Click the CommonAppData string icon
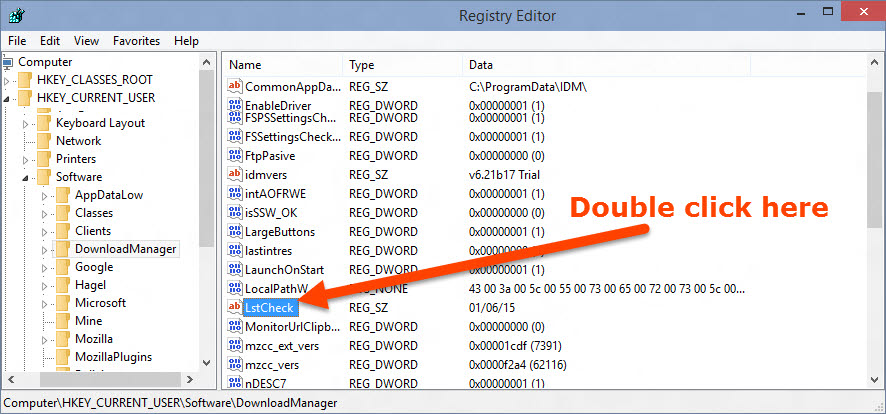 click(235, 87)
